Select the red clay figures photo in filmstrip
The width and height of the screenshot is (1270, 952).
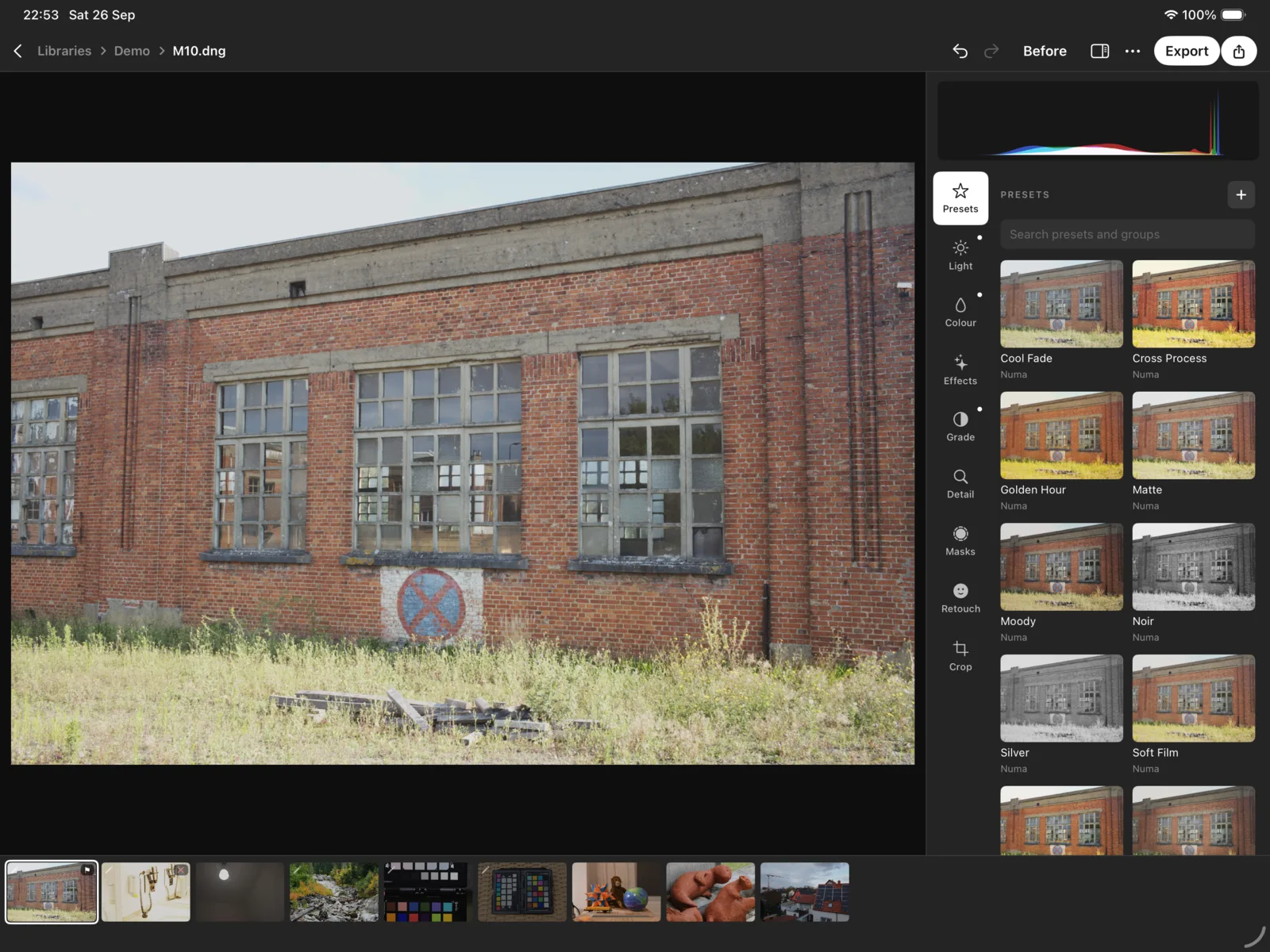(710, 892)
